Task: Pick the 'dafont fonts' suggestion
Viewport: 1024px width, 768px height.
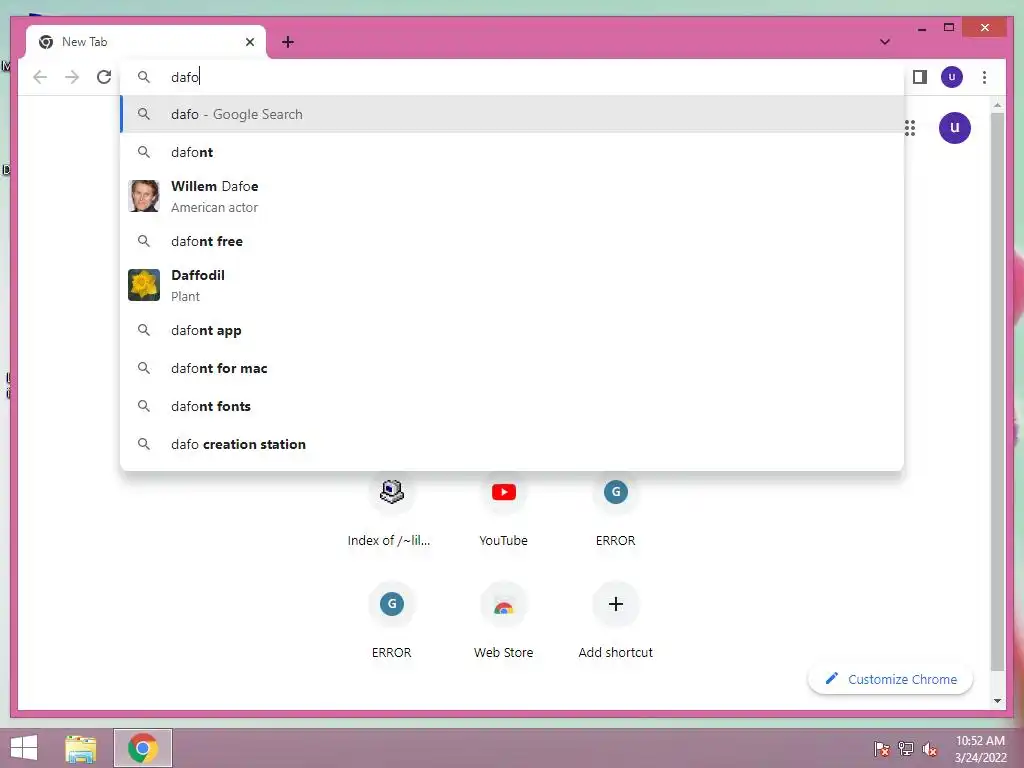Action: tap(512, 406)
